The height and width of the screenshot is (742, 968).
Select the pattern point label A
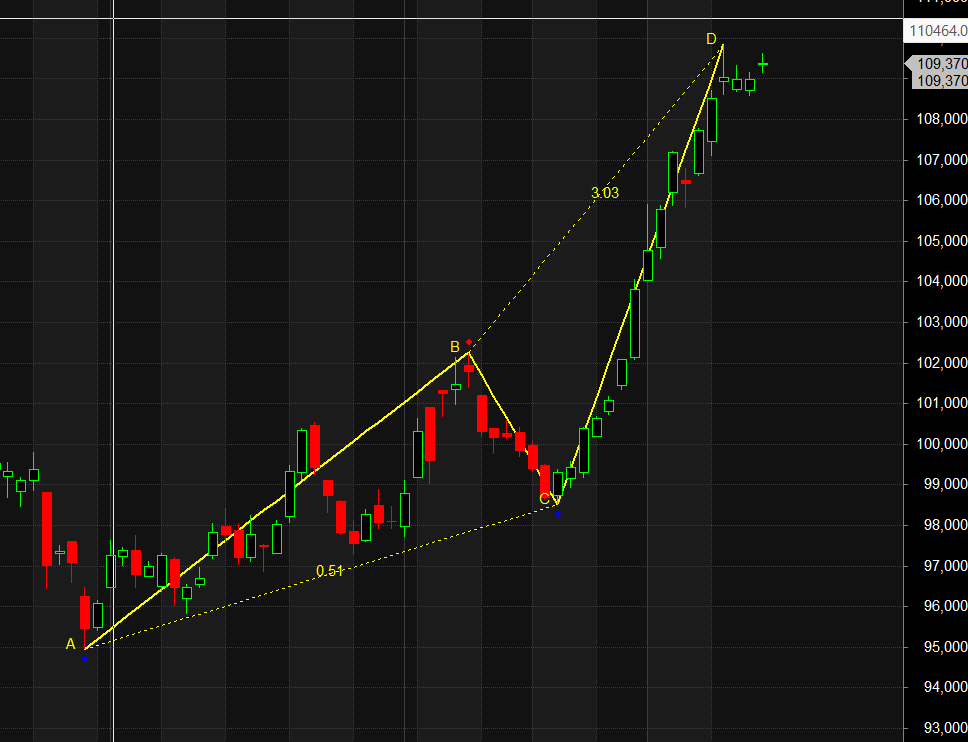coord(70,644)
